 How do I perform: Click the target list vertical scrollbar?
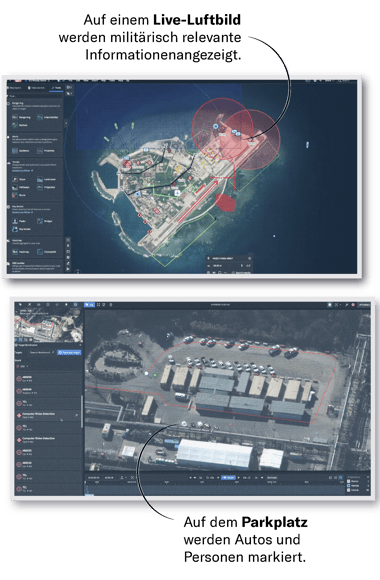pyautogui.click(x=82, y=411)
